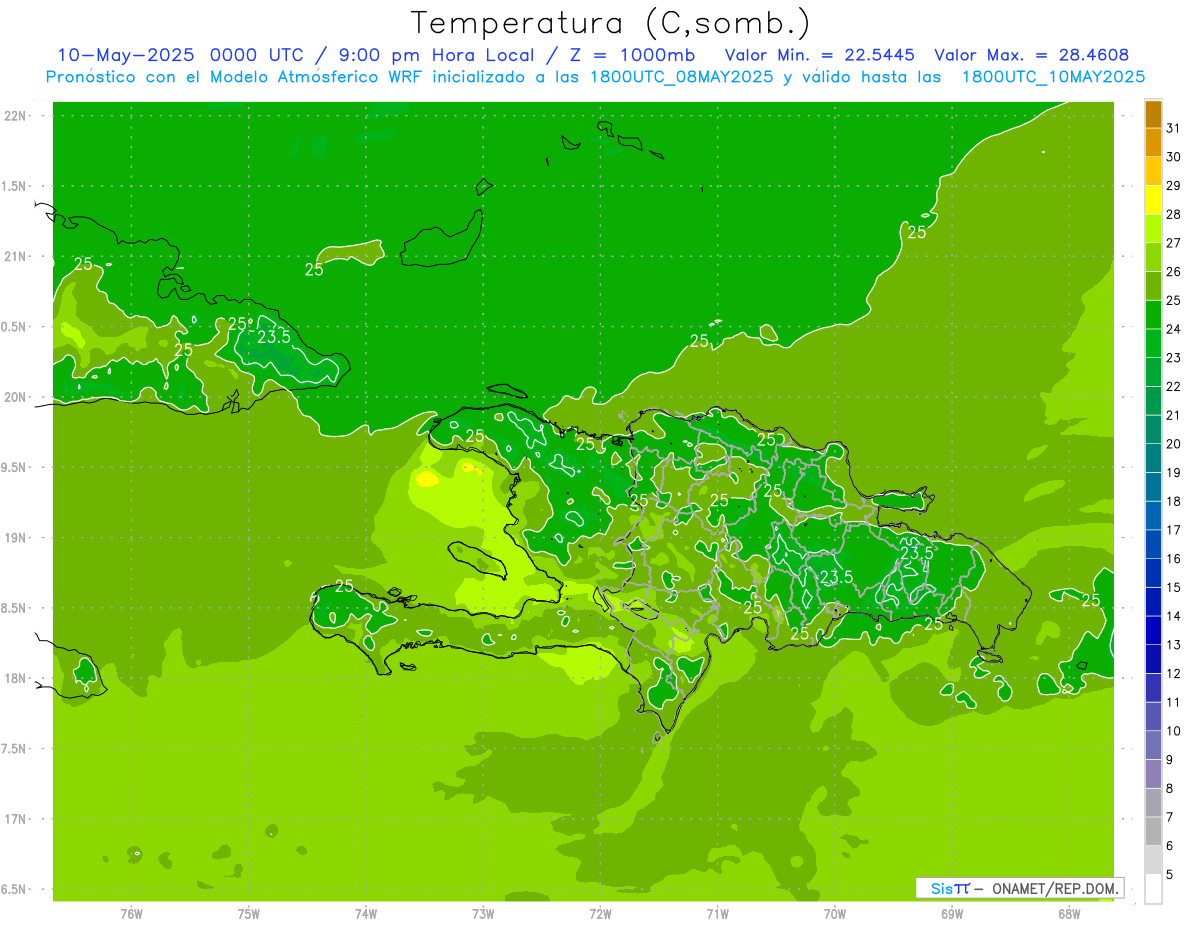Screen dimensions: 1200x927
Task: Click the '17N' latitude axis label
Action: click(x=15, y=819)
